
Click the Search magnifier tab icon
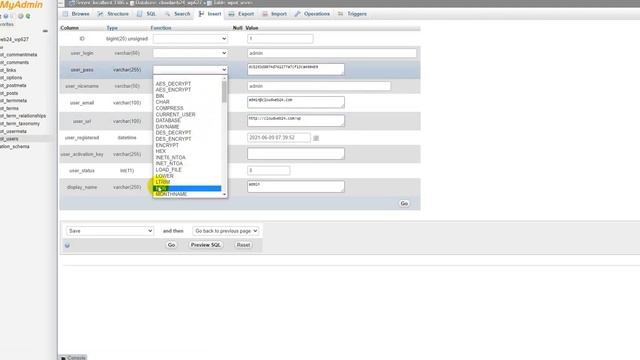coord(167,14)
